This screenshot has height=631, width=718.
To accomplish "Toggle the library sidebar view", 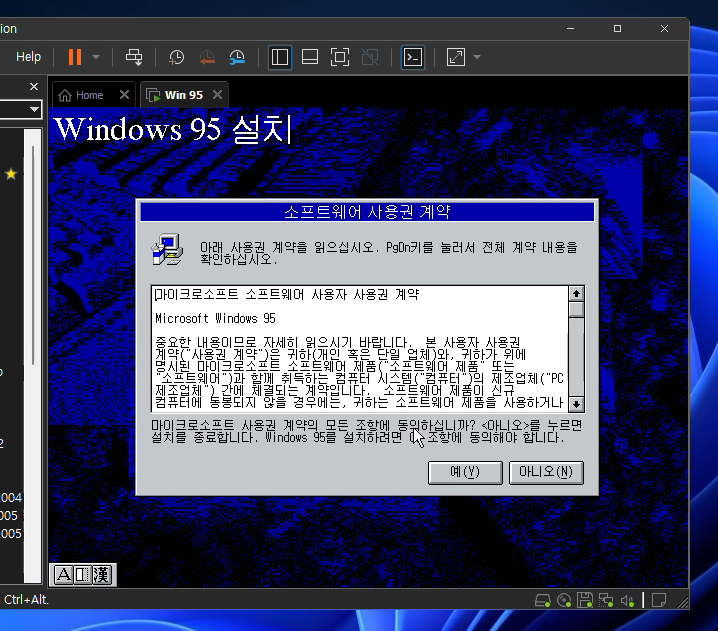I will coord(280,57).
